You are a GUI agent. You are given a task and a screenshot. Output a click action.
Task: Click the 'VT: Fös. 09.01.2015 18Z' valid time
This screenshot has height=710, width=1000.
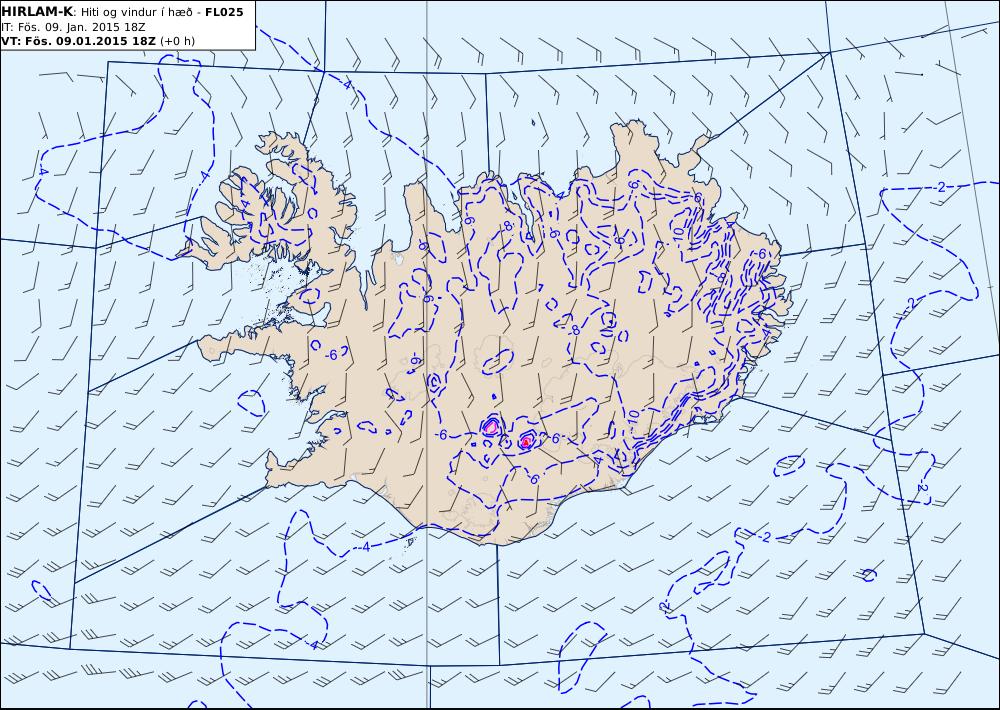click(x=78, y=41)
